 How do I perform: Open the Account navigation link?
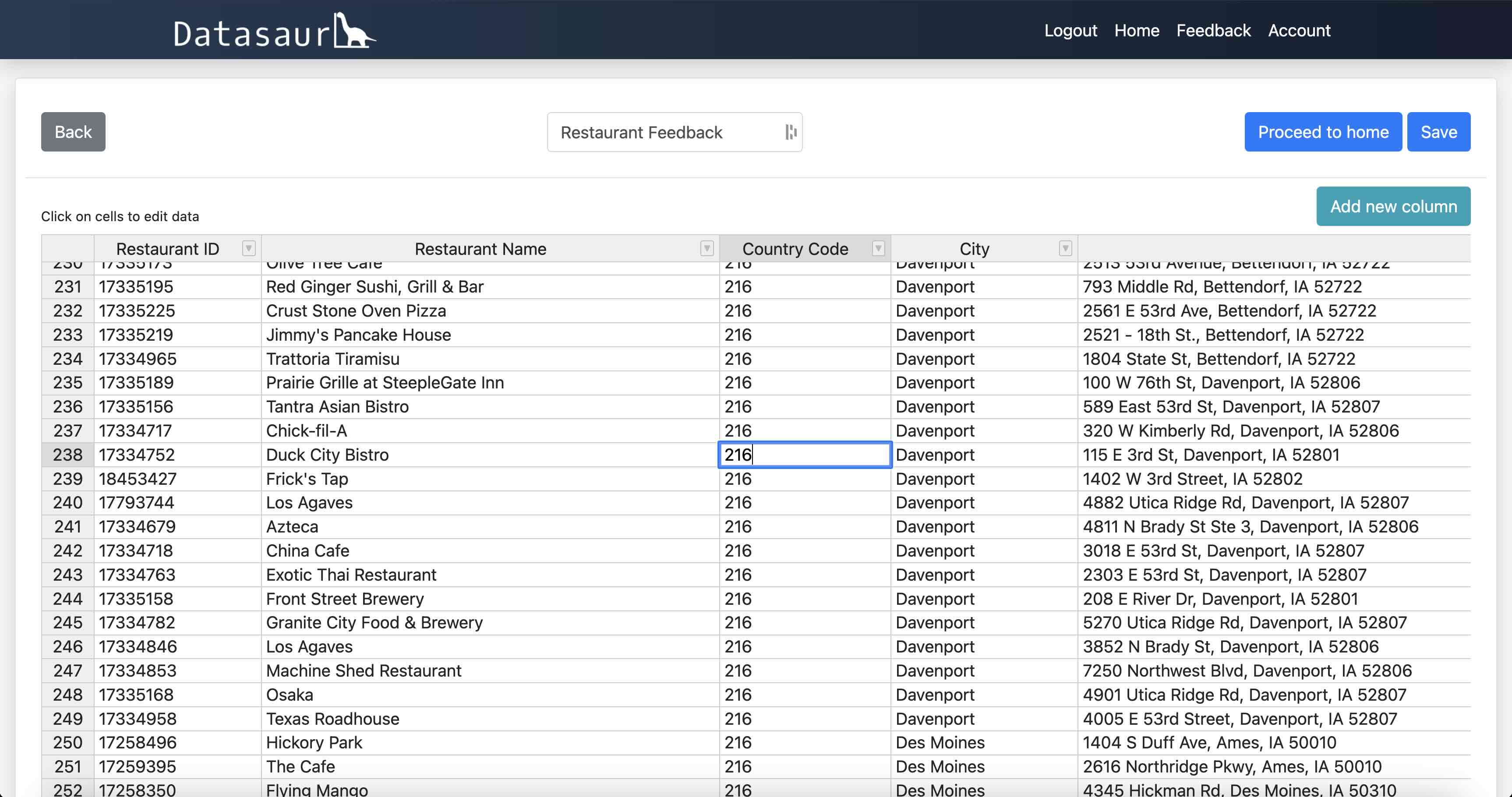(1299, 31)
